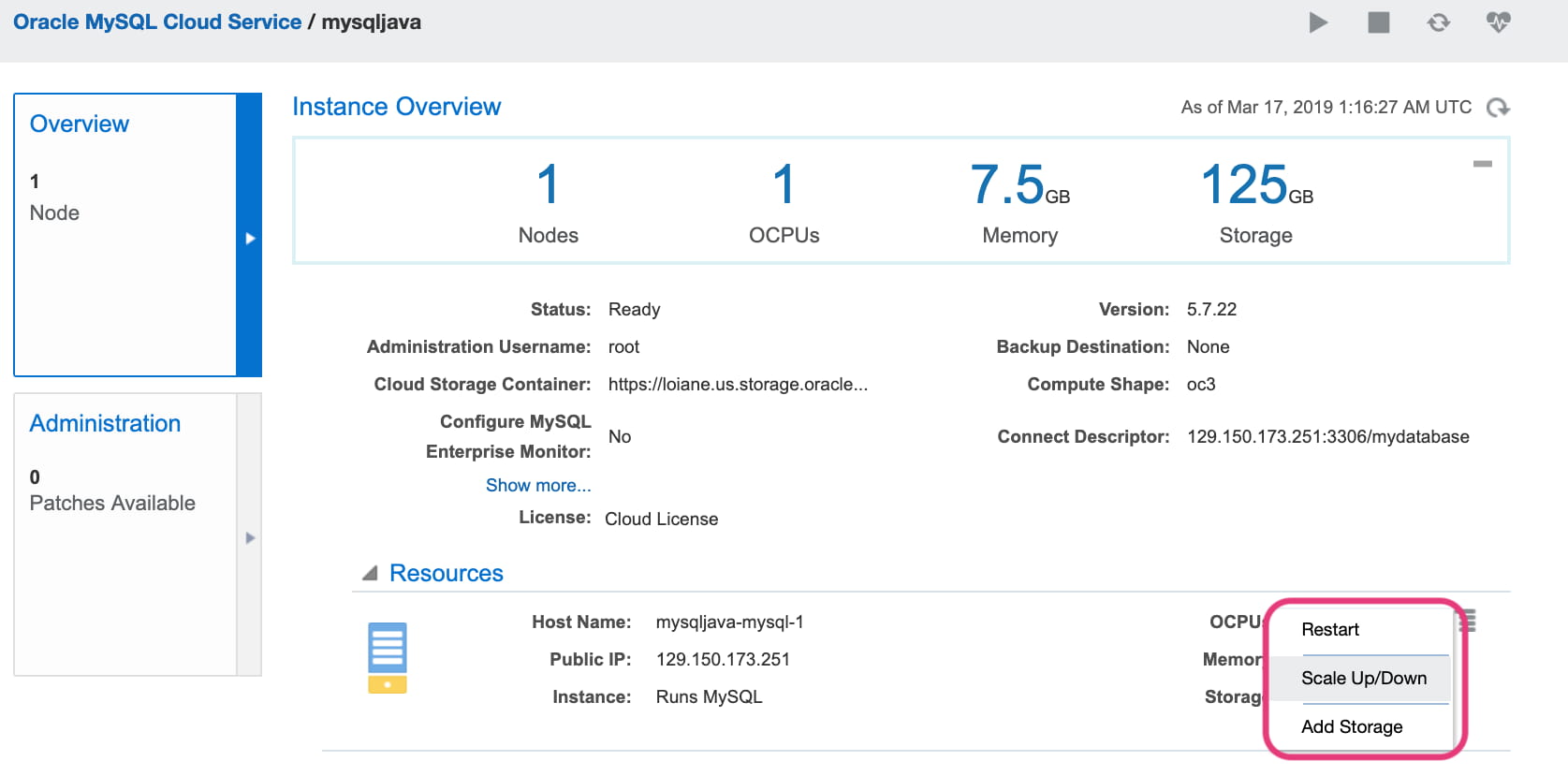Click the Stop service square icon
Viewport: 1568px width, 776px height.
(x=1378, y=22)
